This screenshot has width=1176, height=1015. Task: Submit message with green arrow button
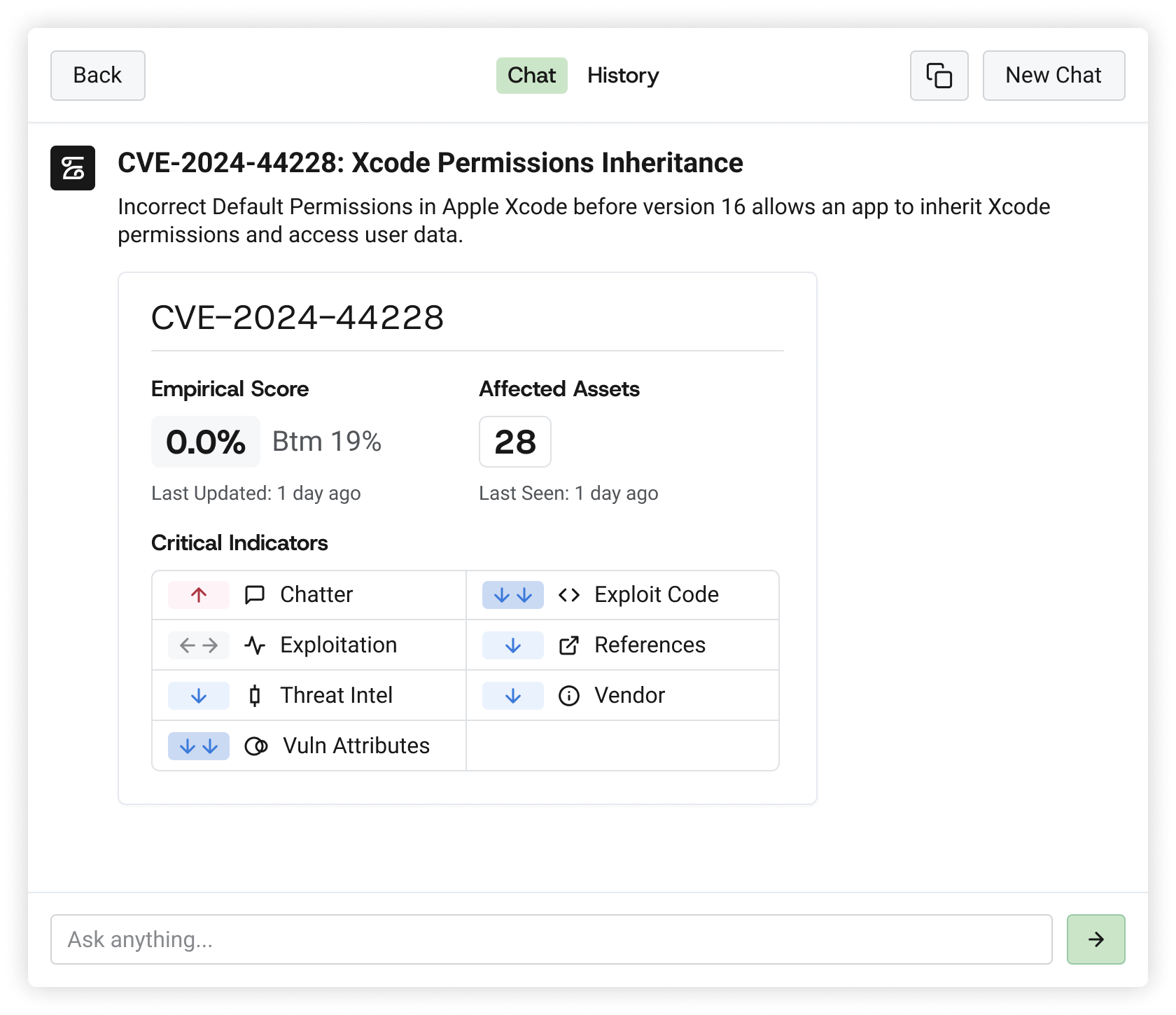pos(1095,939)
